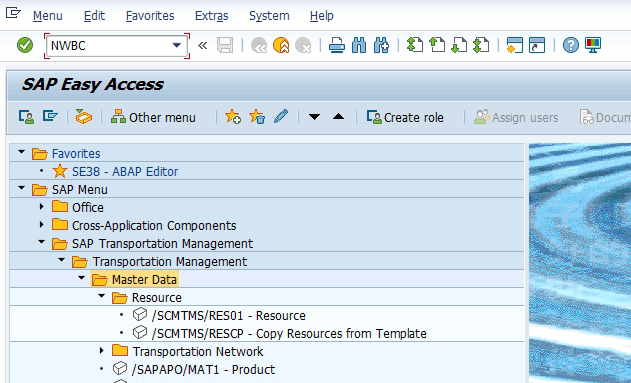This screenshot has height=383, width=631.
Task: Open the System menu
Action: click(269, 16)
